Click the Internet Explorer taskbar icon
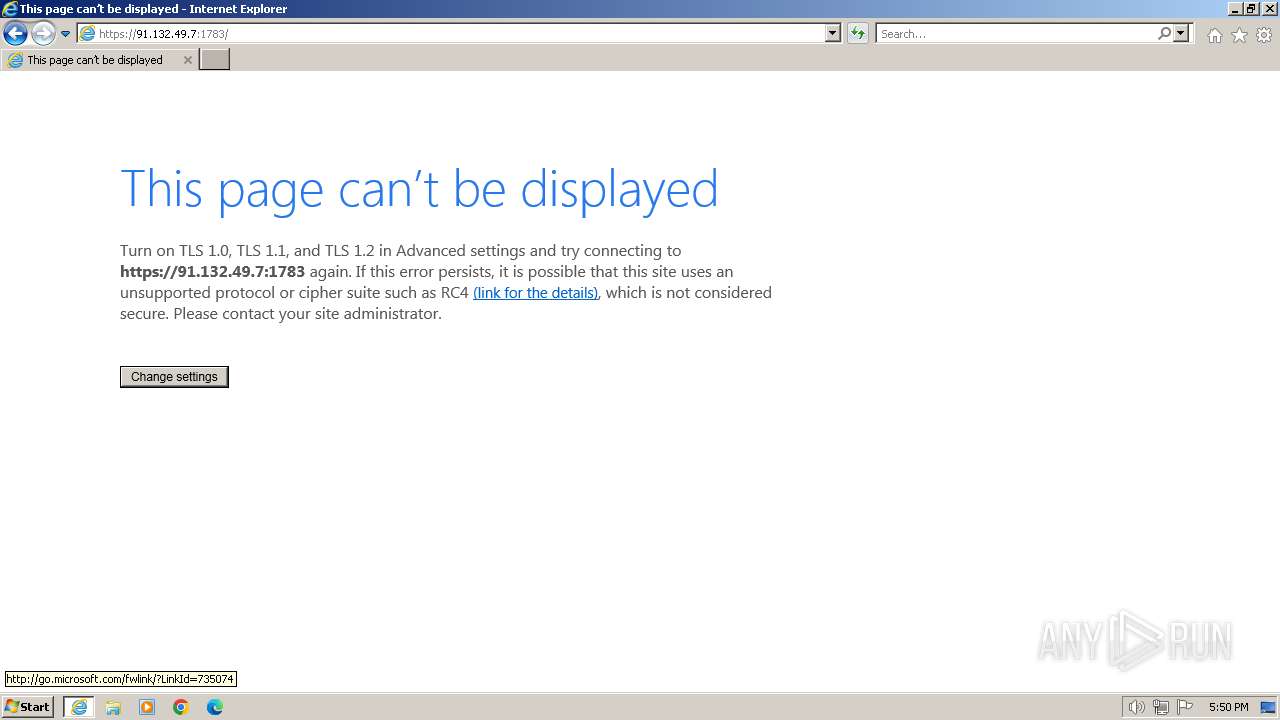This screenshot has height=720, width=1280. [x=79, y=707]
